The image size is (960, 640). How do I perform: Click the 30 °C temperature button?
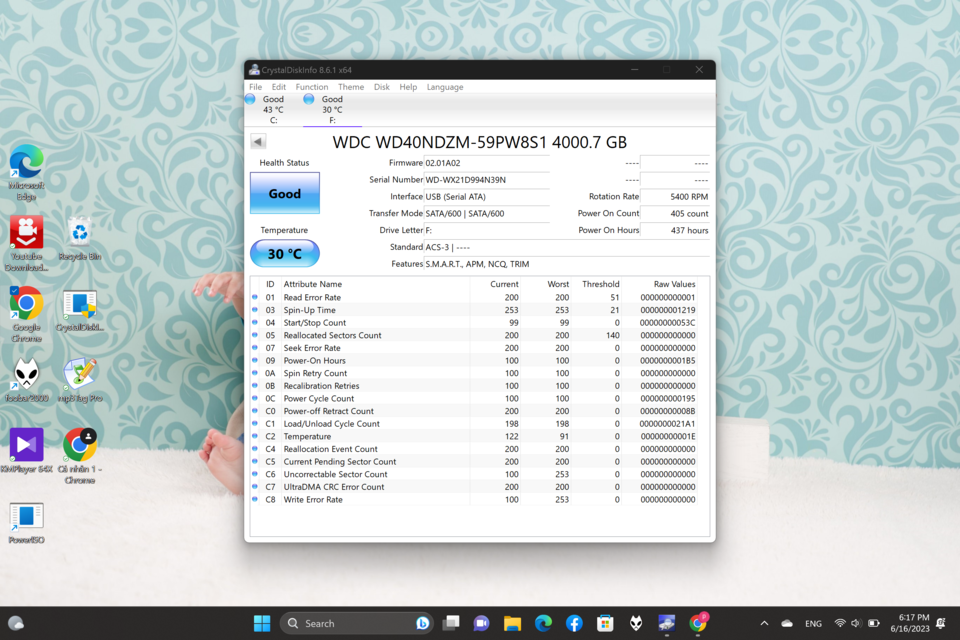pos(285,254)
